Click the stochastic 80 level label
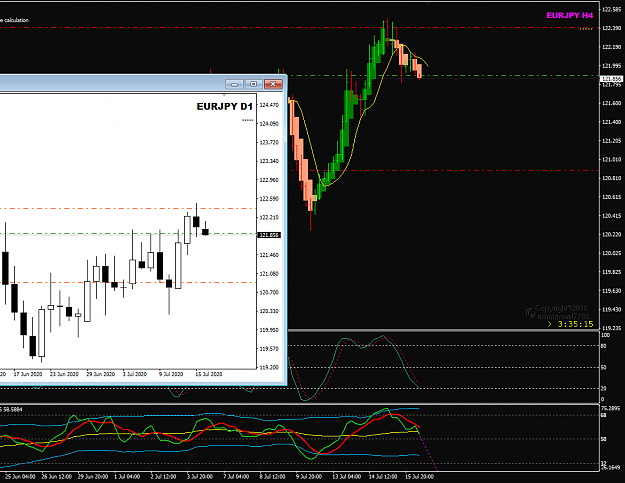 [x=604, y=346]
